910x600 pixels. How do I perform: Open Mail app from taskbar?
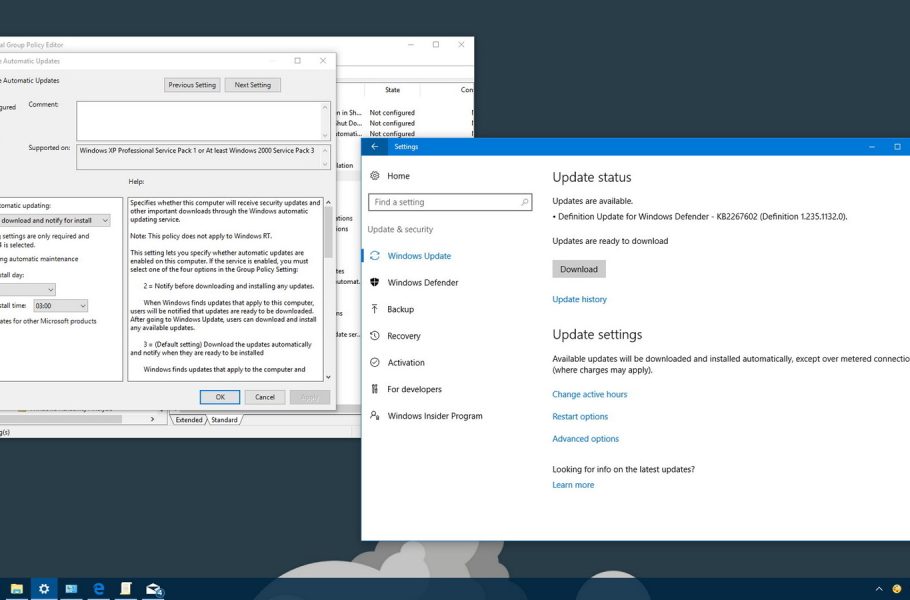154,590
